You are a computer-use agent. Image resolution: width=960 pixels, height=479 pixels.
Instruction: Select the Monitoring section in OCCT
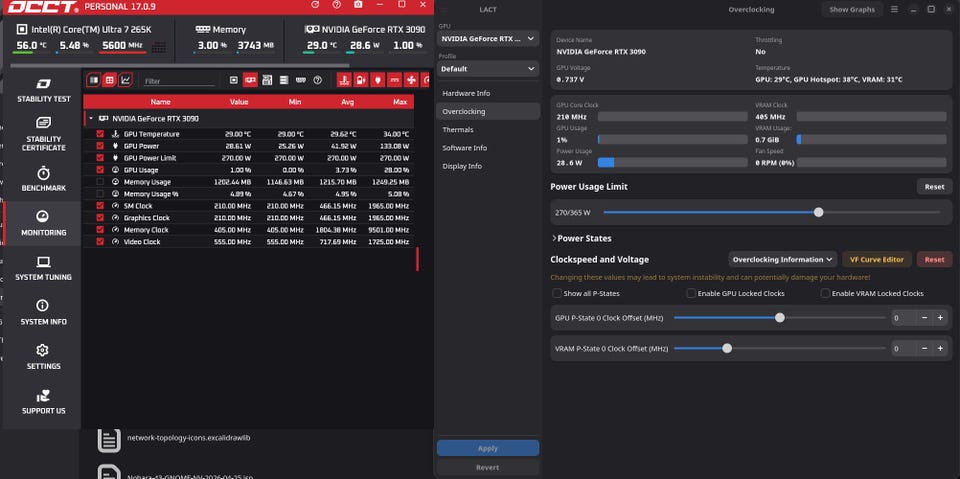(43, 224)
